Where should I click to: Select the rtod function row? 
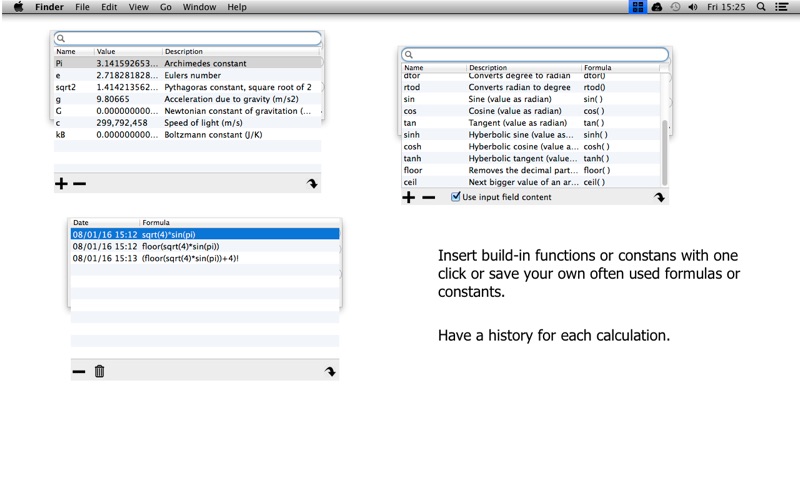pyautogui.click(x=531, y=87)
